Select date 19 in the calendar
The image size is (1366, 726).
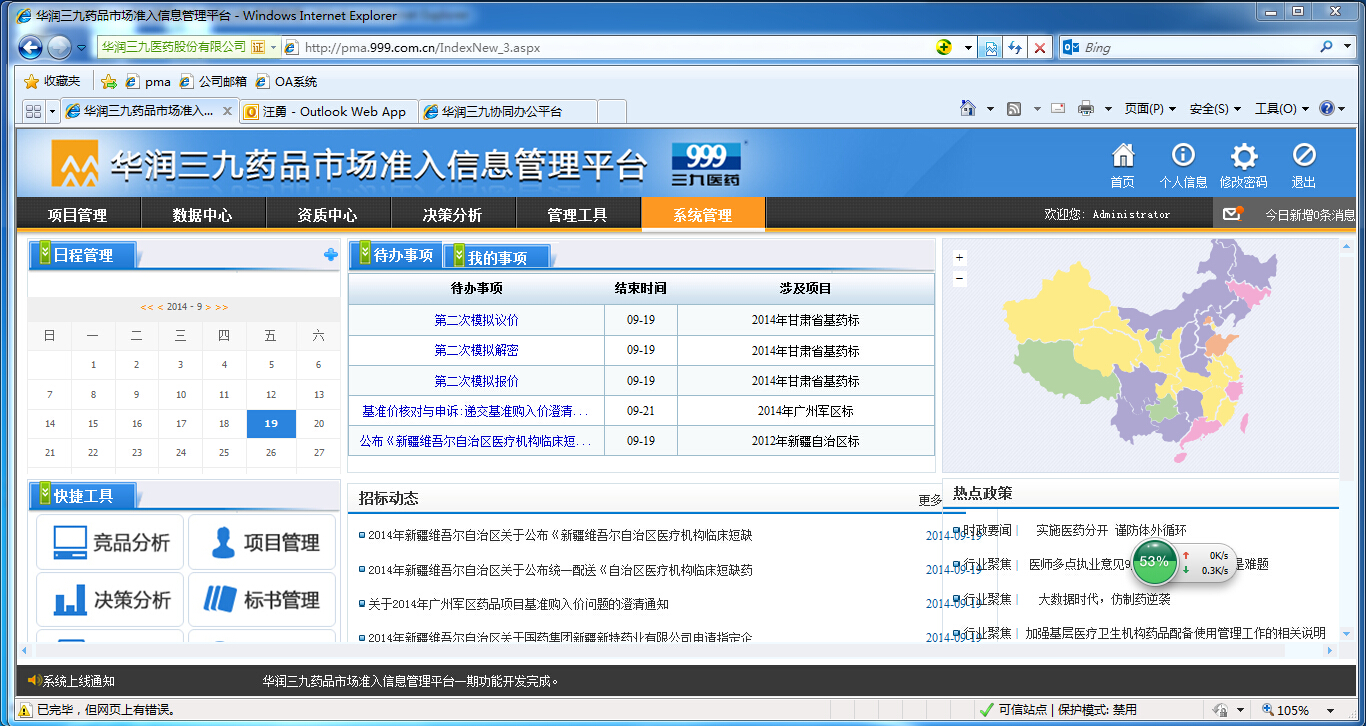pyautogui.click(x=271, y=424)
